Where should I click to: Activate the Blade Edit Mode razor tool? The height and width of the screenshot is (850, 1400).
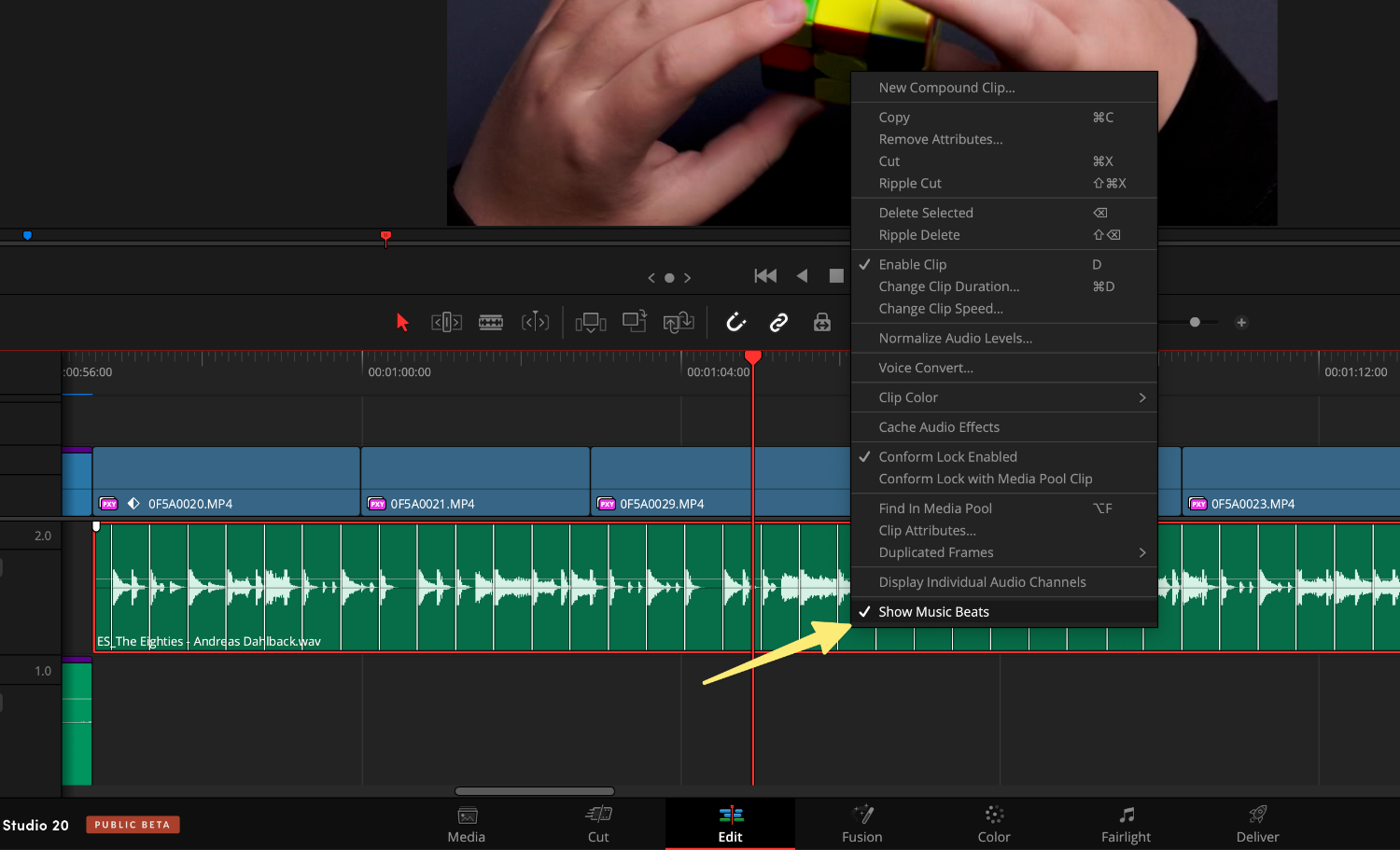(491, 322)
